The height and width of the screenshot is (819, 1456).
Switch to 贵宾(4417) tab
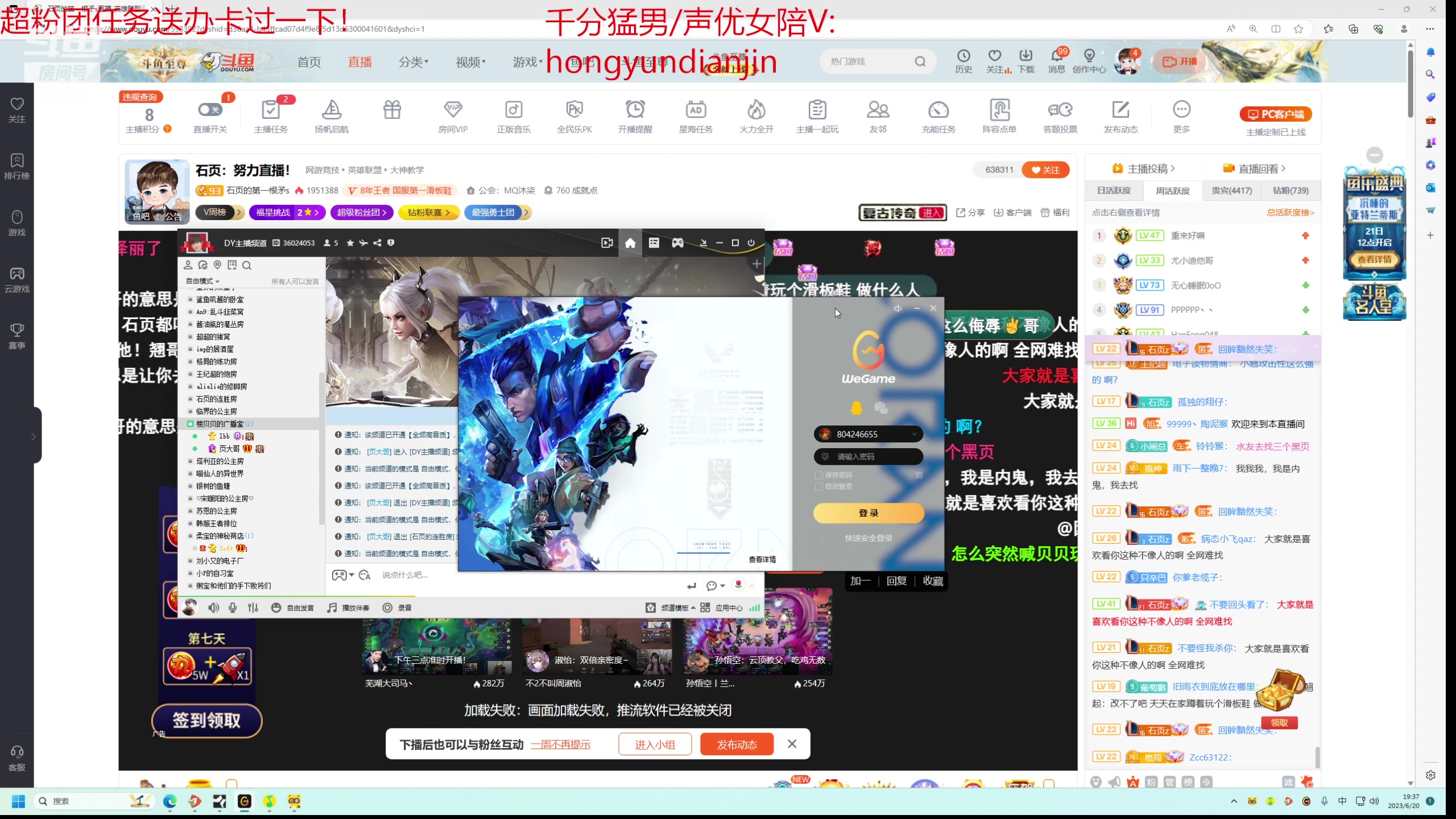pos(1231,191)
